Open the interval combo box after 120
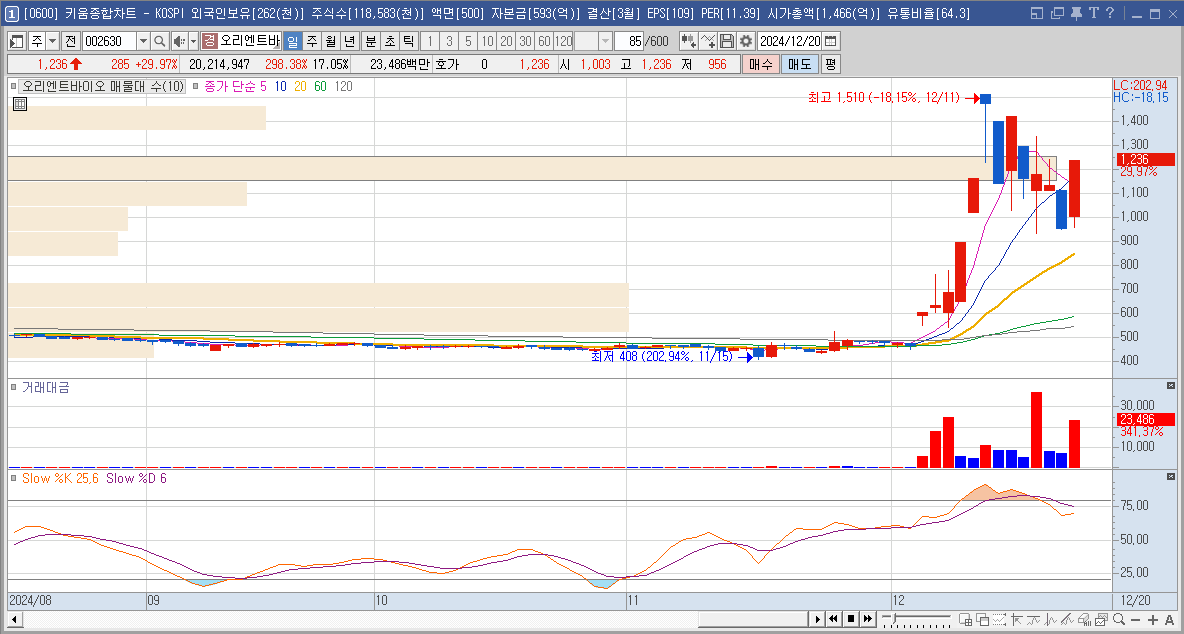 [x=594, y=42]
